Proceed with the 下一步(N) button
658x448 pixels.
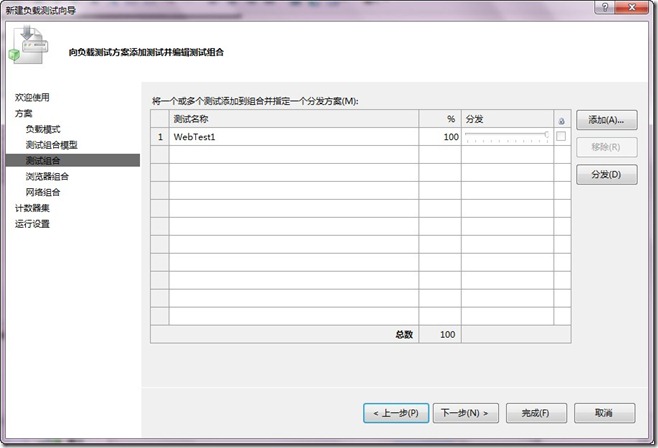465,413
